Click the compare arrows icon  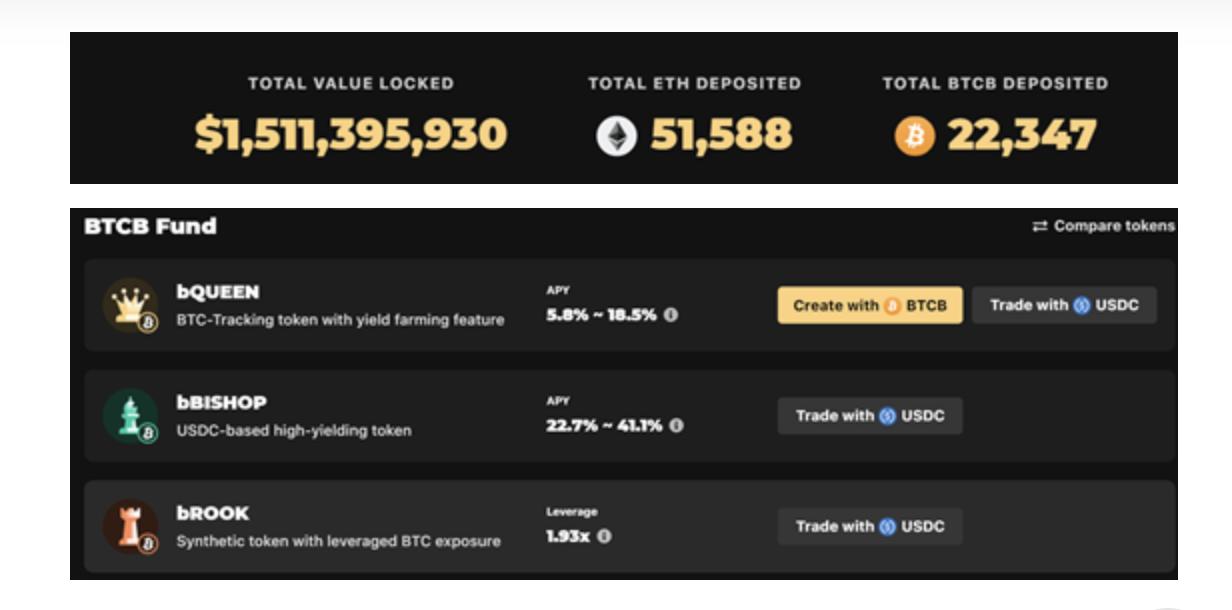click(1040, 226)
